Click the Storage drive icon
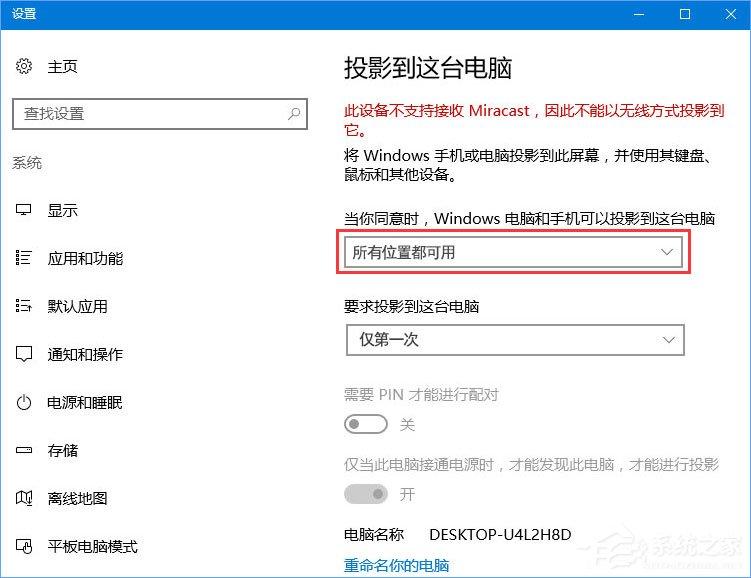Screen dimensions: 751x578 tap(24, 450)
